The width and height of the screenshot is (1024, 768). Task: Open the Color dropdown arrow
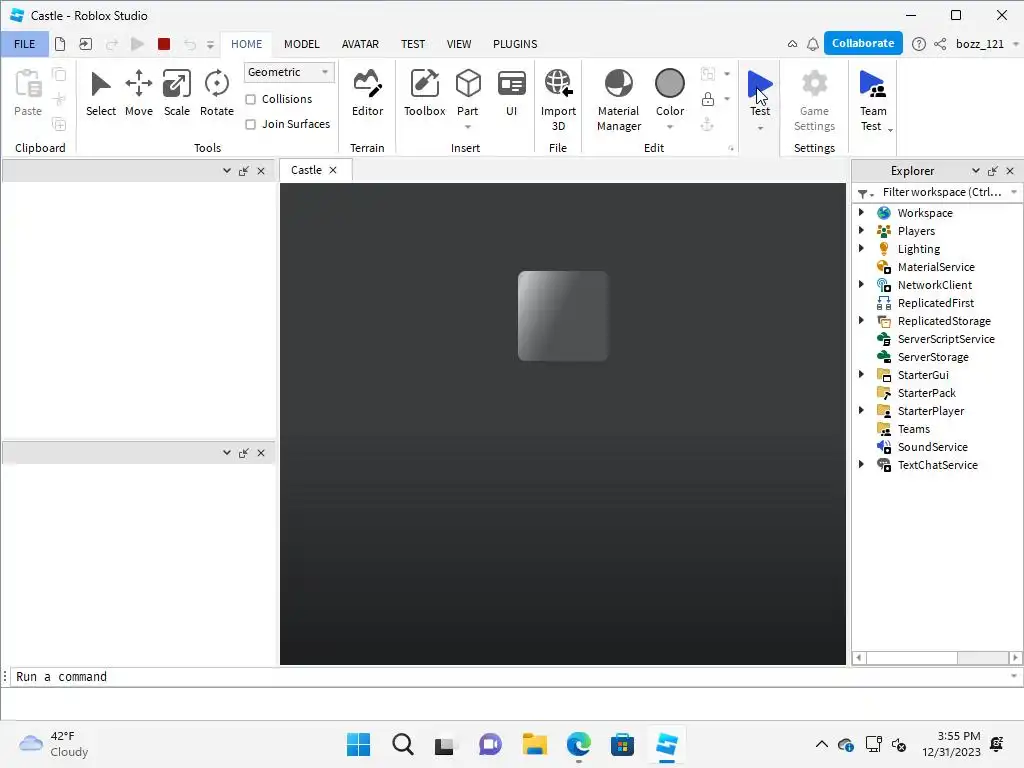(x=669, y=127)
